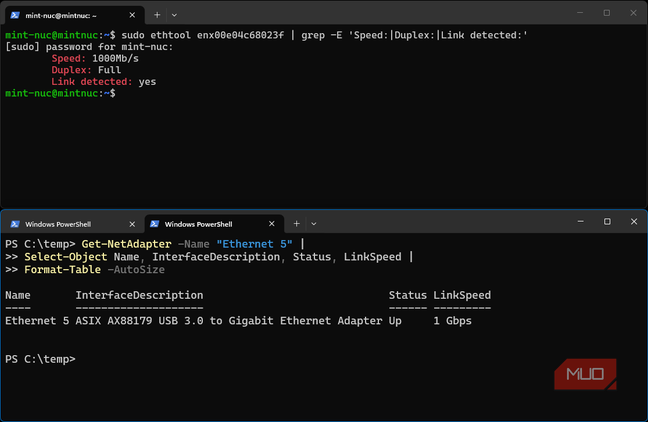This screenshot has width=648, height=422.
Task: Click the last 'mint-nuc@mintnuc:~$' prompt
Action: click(60, 93)
